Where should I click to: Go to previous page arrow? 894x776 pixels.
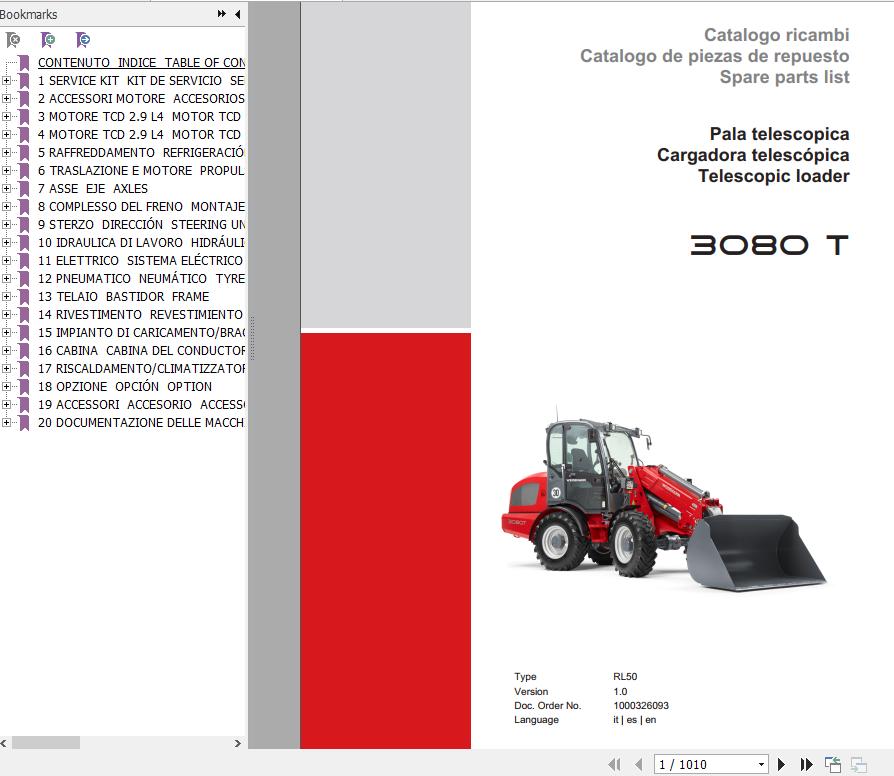[x=639, y=764]
